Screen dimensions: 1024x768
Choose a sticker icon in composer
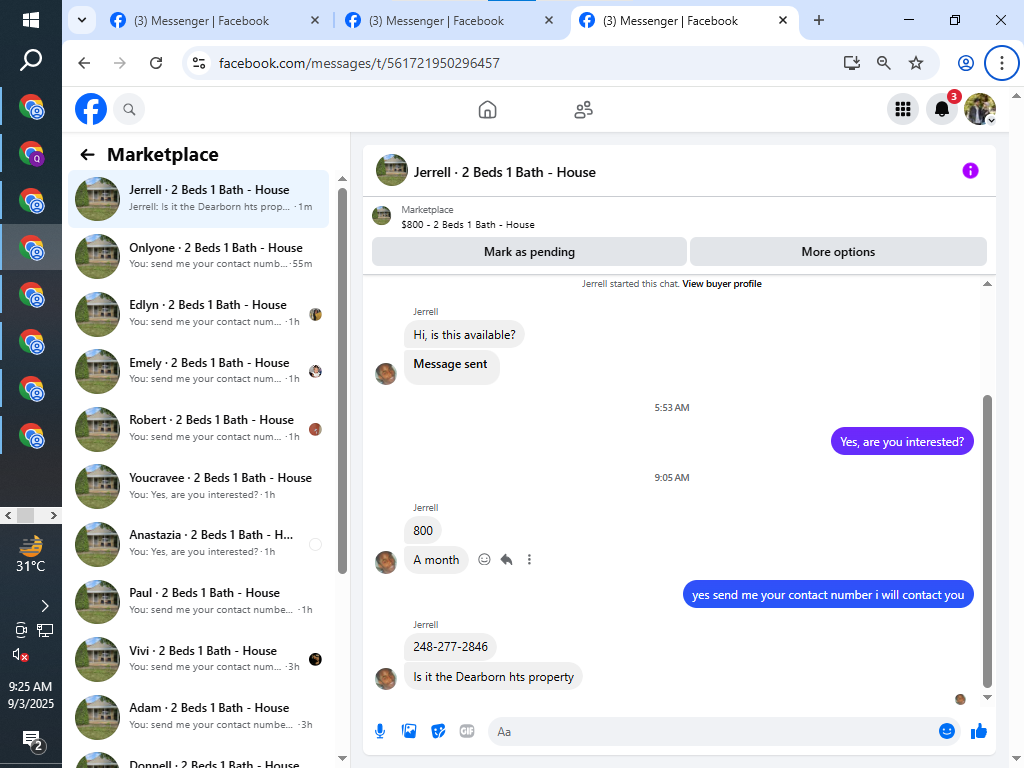(x=438, y=731)
